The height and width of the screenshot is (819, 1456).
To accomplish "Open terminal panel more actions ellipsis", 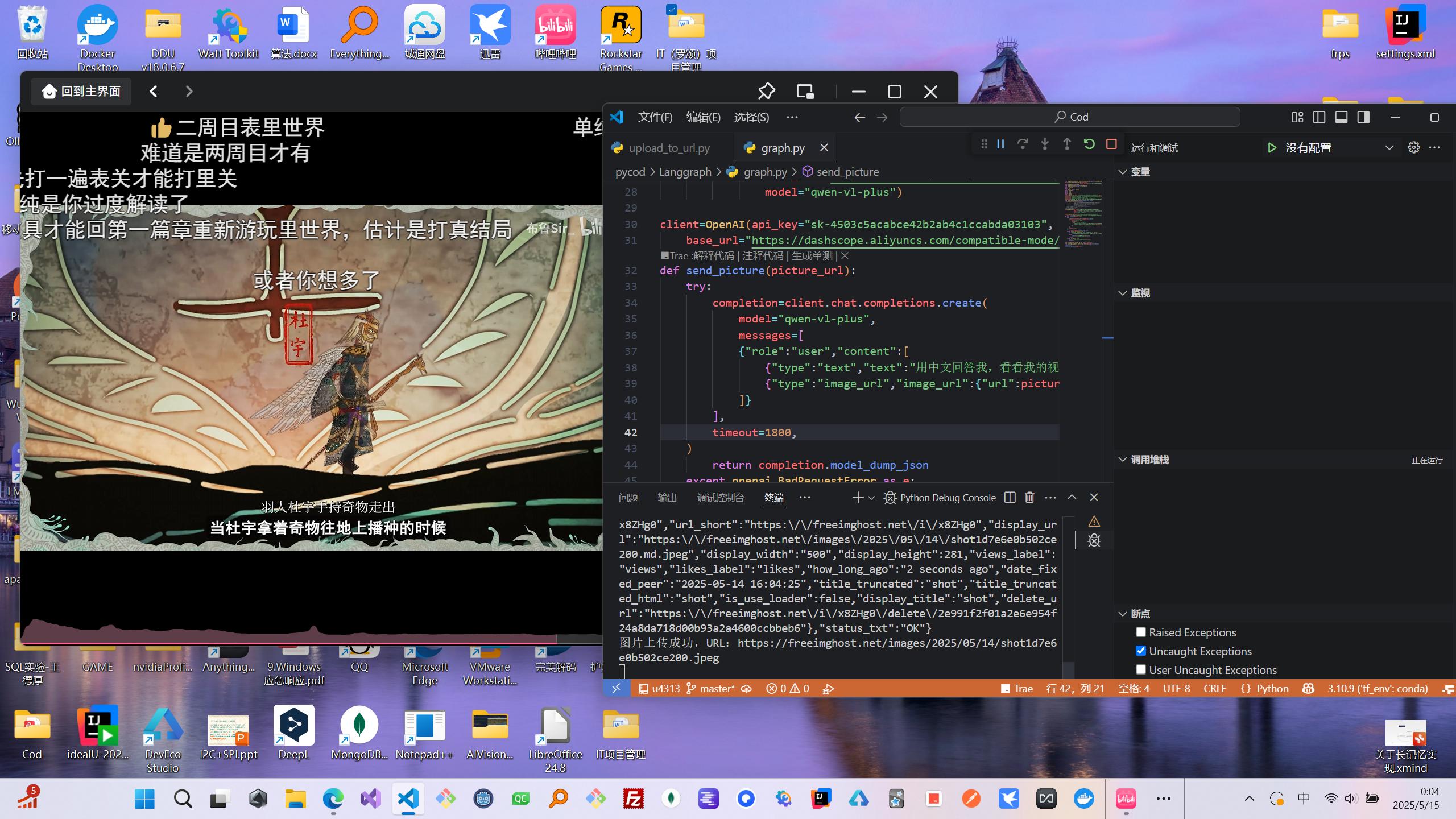I will pos(1050,498).
